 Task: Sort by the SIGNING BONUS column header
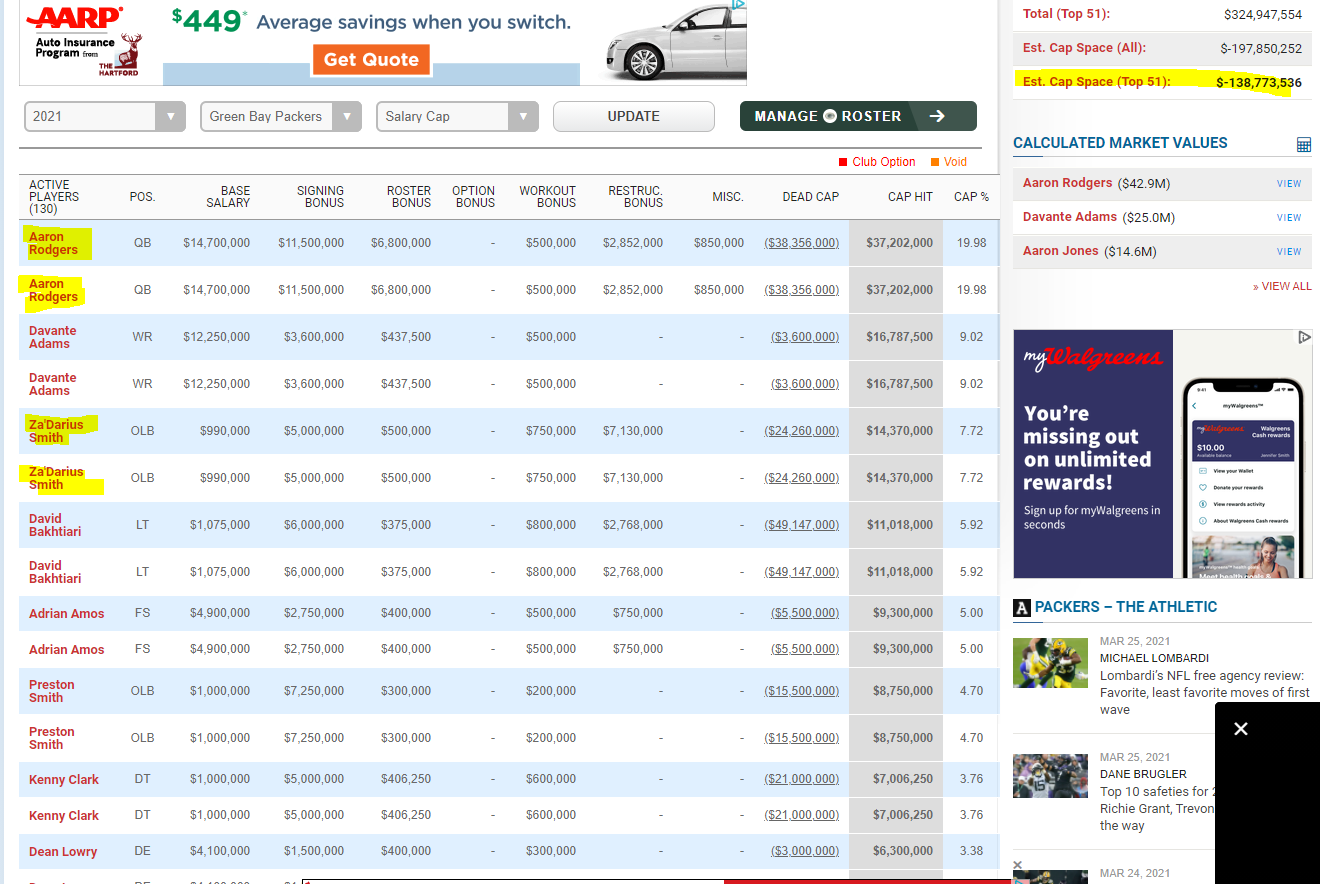[320, 197]
